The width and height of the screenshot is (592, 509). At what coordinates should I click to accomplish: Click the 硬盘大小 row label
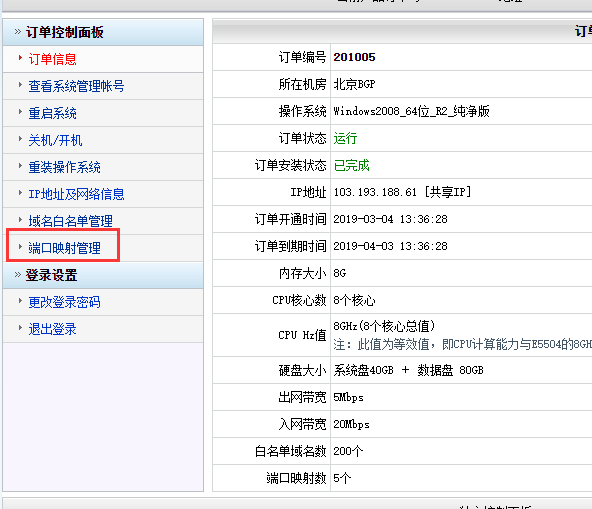click(x=302, y=370)
